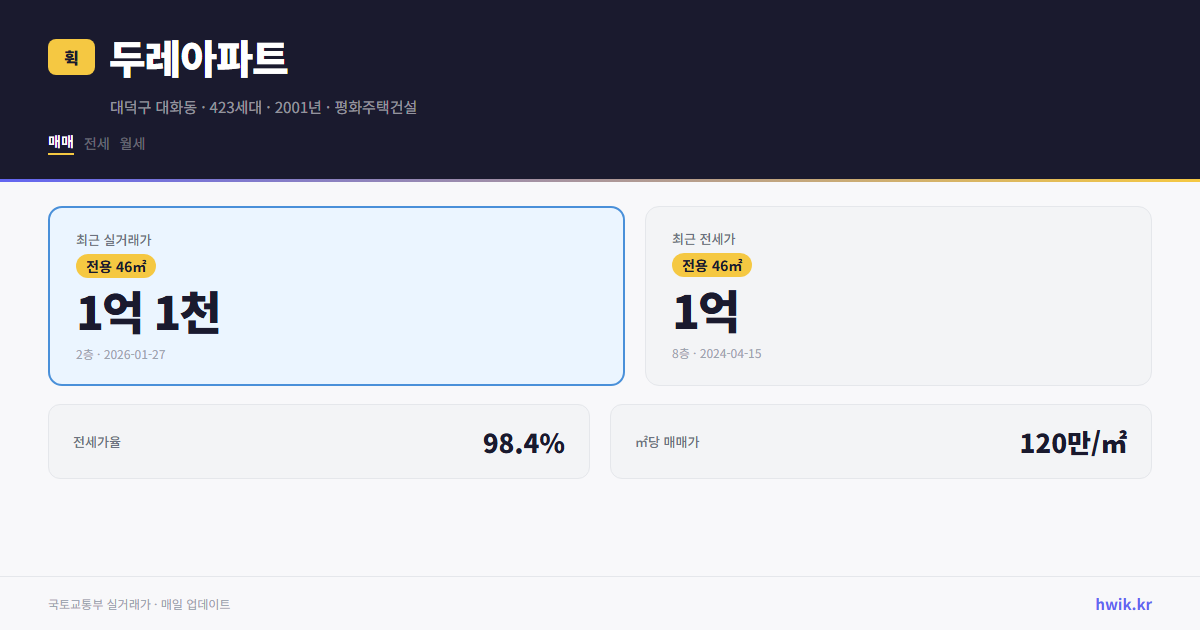Click the apartment name 두레아파트
1200x630 pixels.
pos(197,59)
